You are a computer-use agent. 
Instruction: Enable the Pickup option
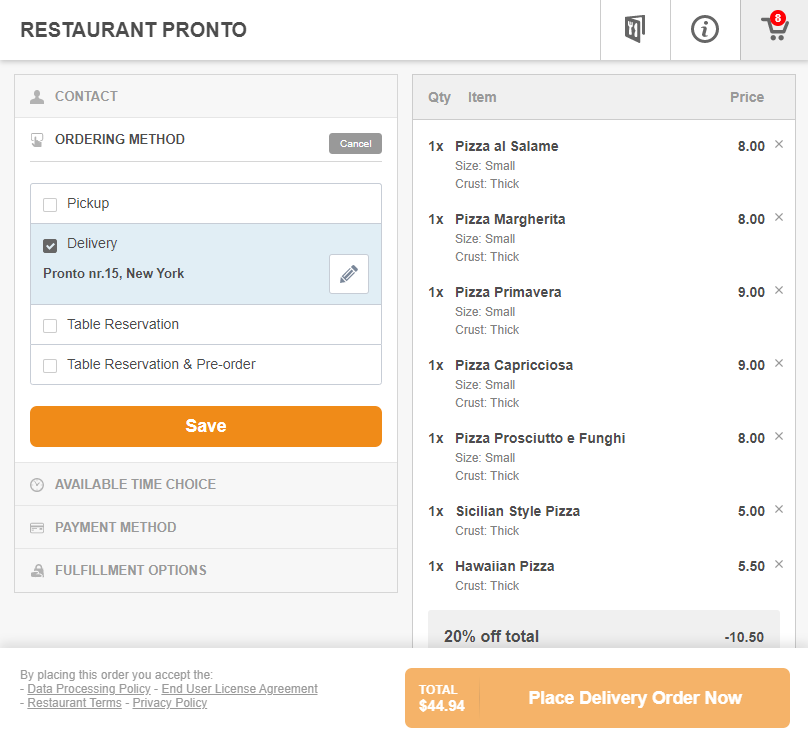point(50,203)
